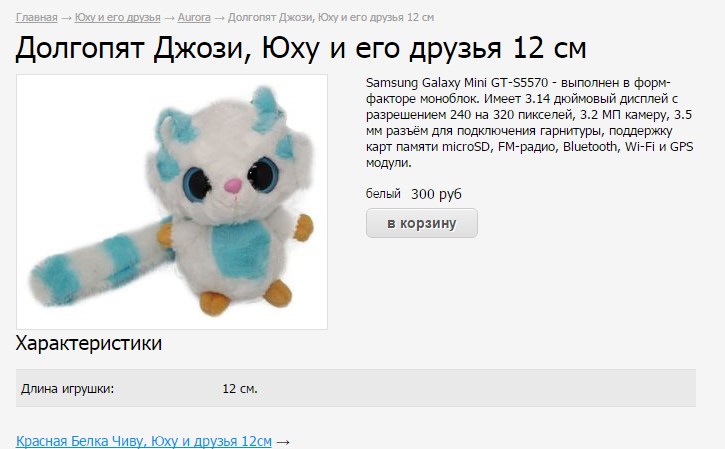Click the 12 см. characteristic value
The width and height of the screenshot is (725, 449).
(x=240, y=388)
